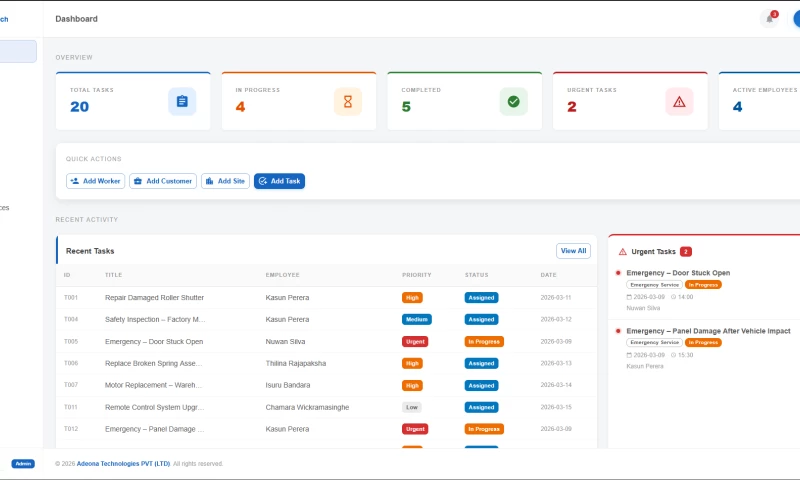Click task row T001 ID

(x=71, y=297)
